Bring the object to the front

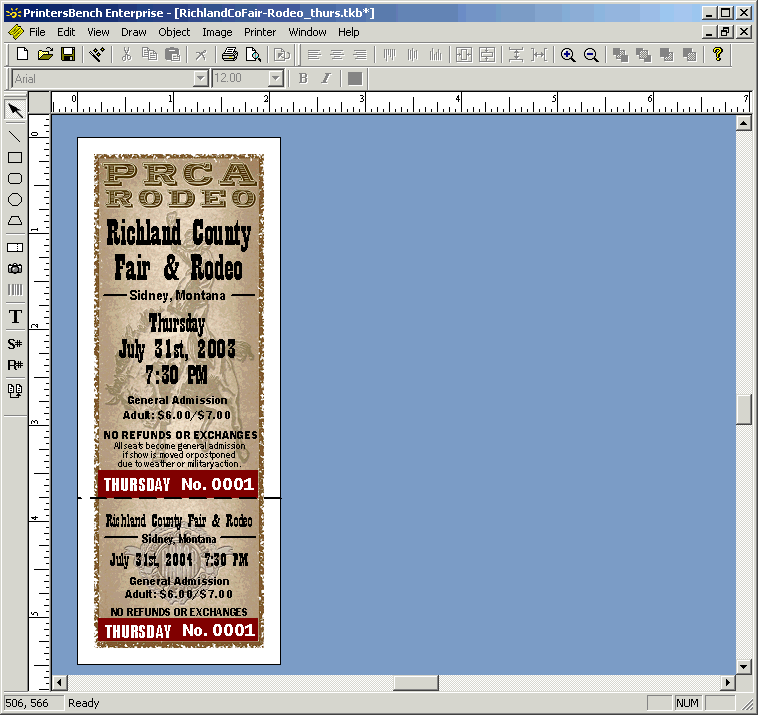620,55
